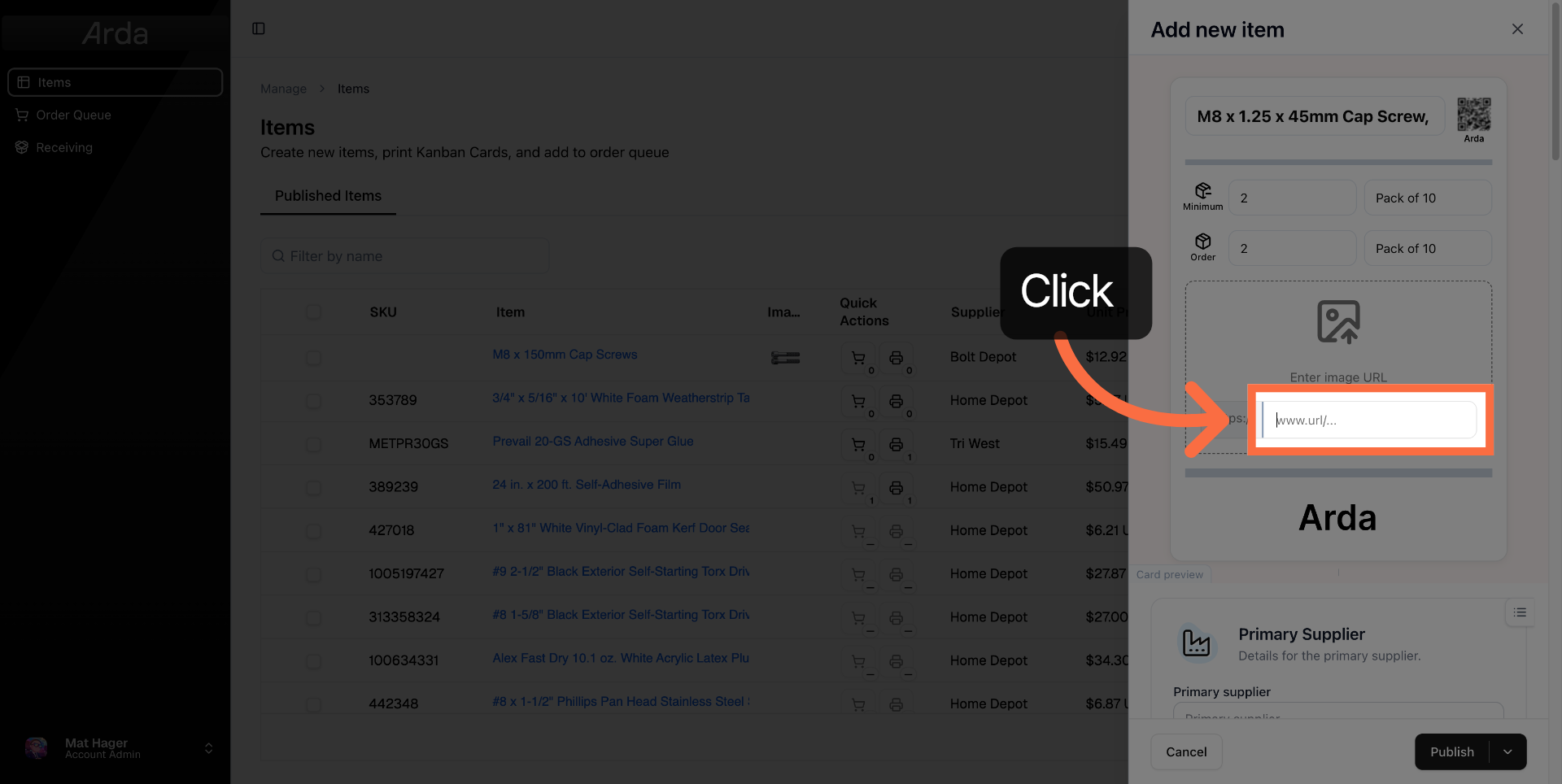This screenshot has height=784, width=1562.
Task: Open Items in the sidebar
Action: (115, 82)
